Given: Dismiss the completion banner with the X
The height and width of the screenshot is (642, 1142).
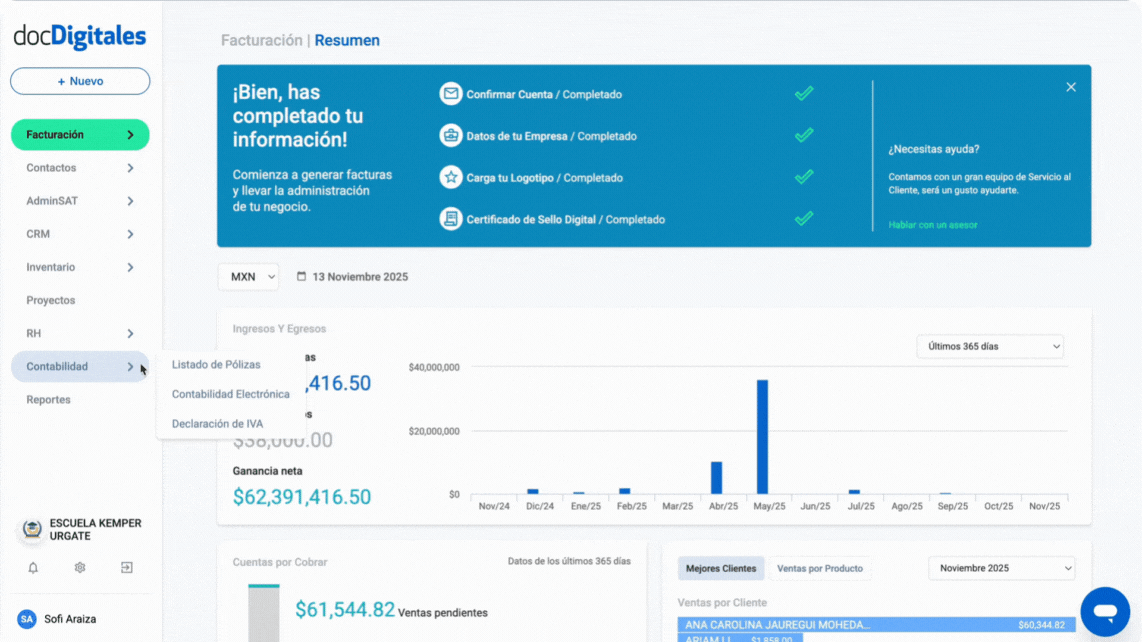Looking at the screenshot, I should coord(1070,87).
